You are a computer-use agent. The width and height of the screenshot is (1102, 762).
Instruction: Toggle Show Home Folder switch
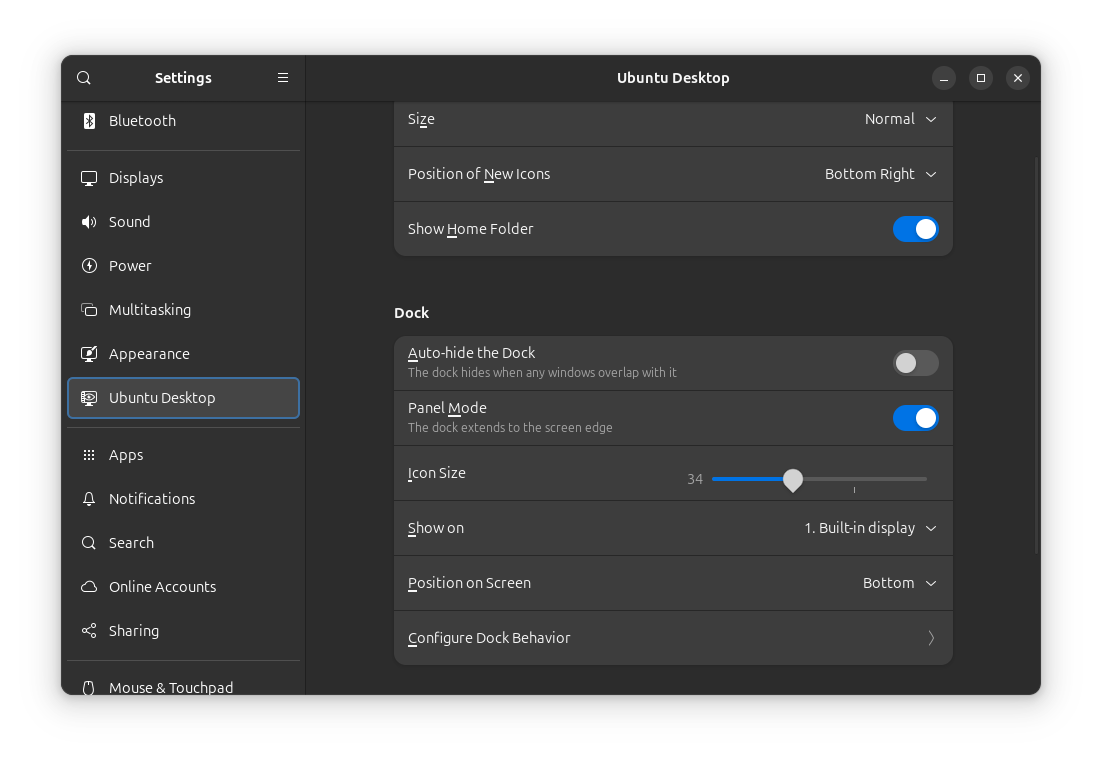[915, 229]
